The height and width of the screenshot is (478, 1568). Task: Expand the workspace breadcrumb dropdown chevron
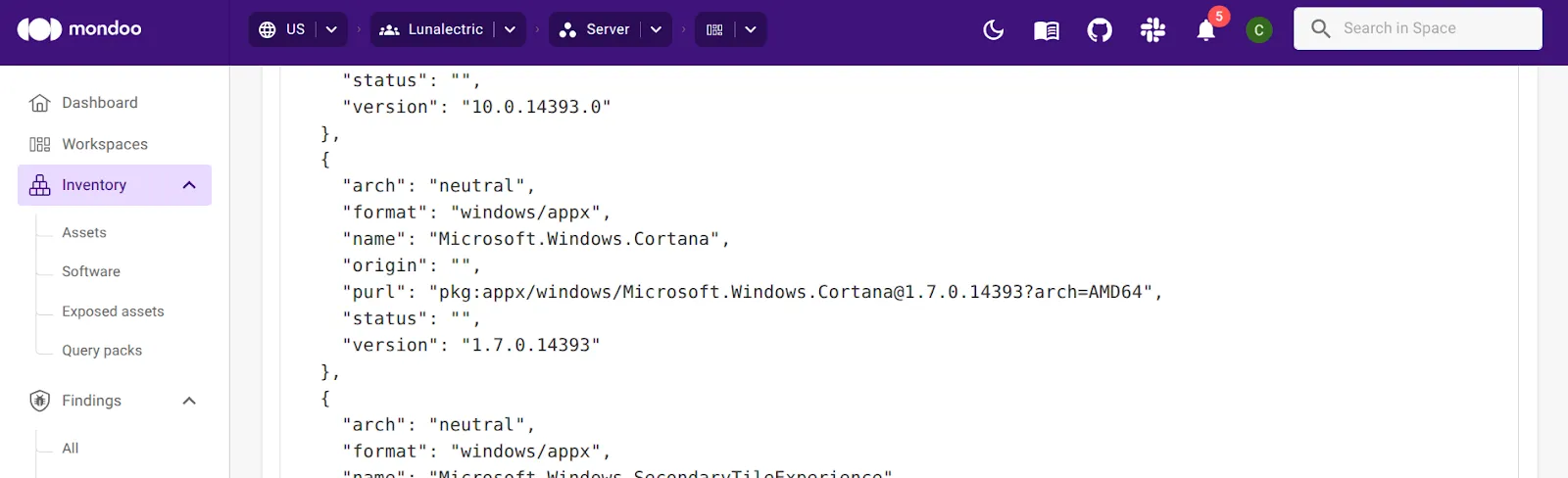click(x=751, y=29)
